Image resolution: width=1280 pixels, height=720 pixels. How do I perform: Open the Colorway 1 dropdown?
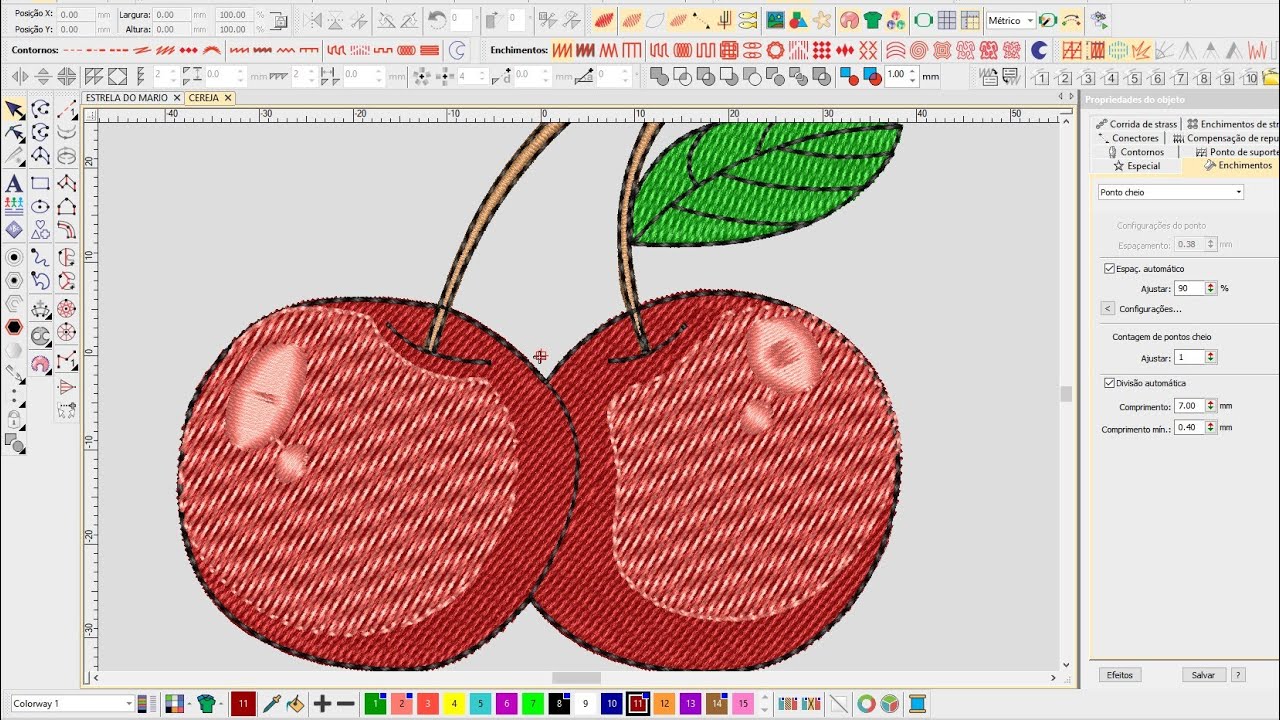[x=71, y=704]
